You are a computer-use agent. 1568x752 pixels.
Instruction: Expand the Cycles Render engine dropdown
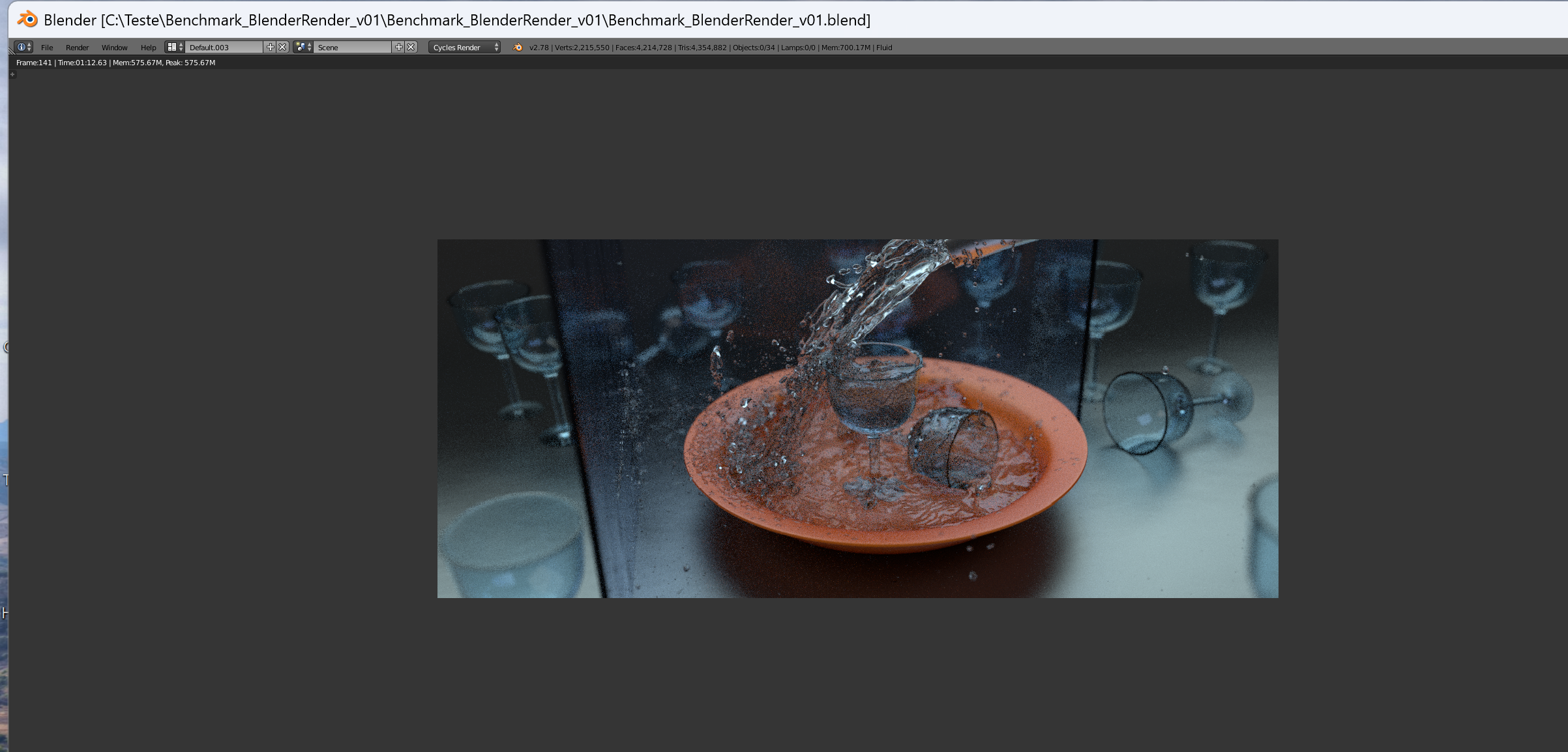pos(464,47)
